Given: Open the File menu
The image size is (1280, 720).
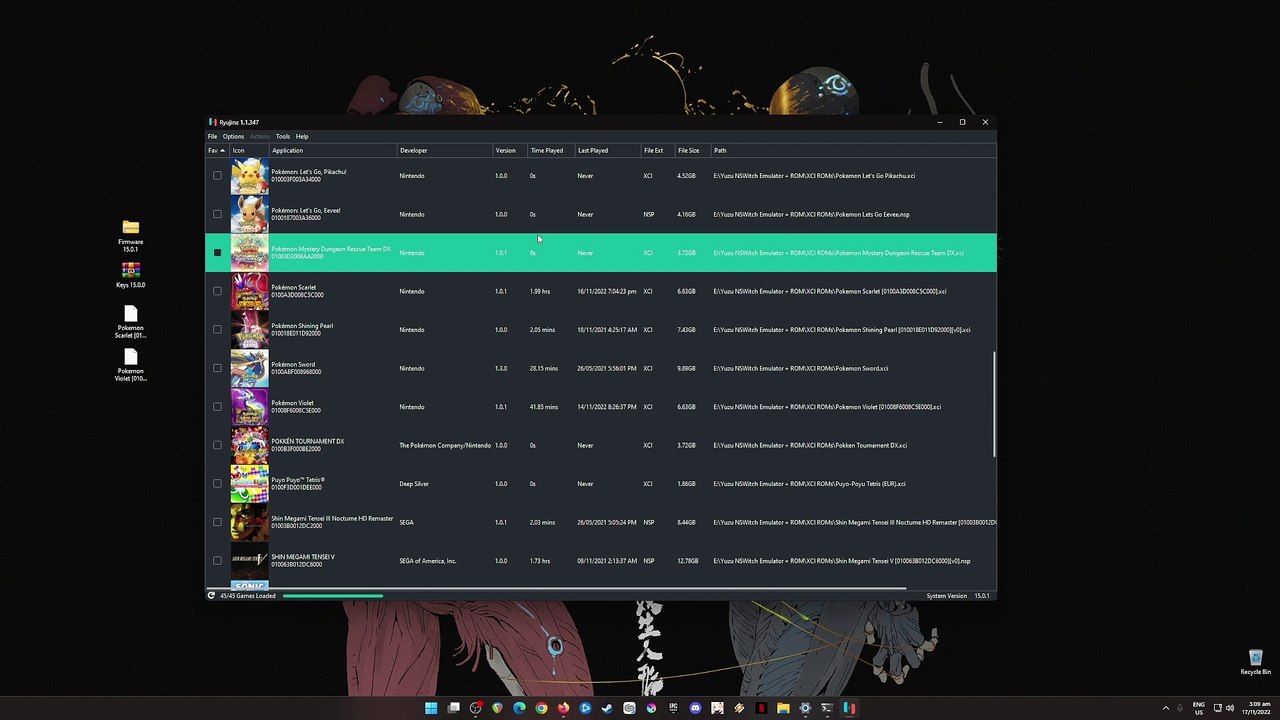Looking at the screenshot, I should [x=212, y=137].
